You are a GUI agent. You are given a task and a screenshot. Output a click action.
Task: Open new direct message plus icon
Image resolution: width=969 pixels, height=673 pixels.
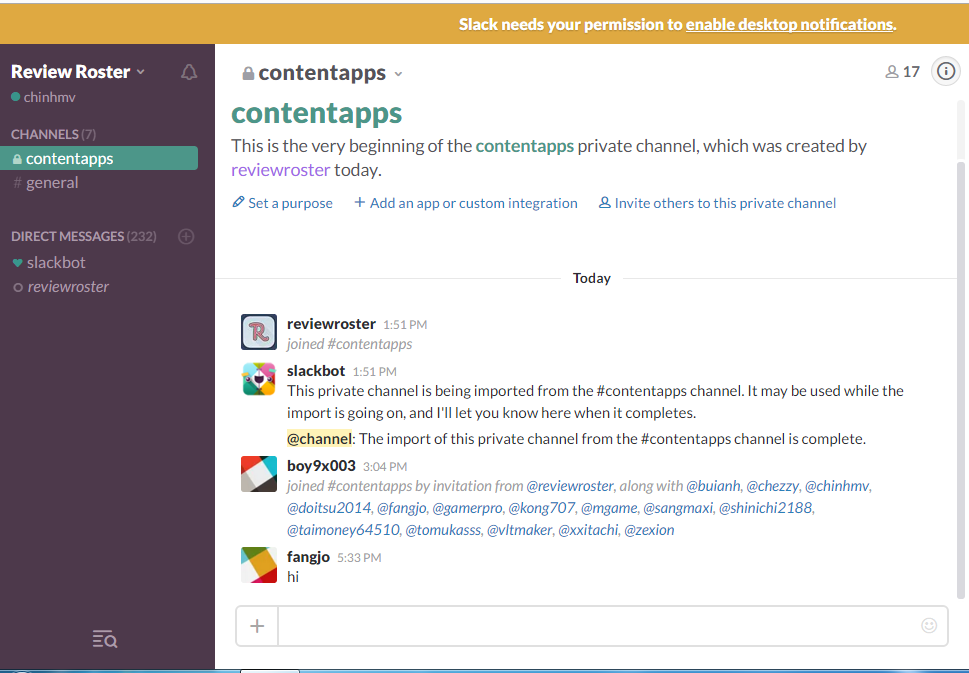click(185, 237)
